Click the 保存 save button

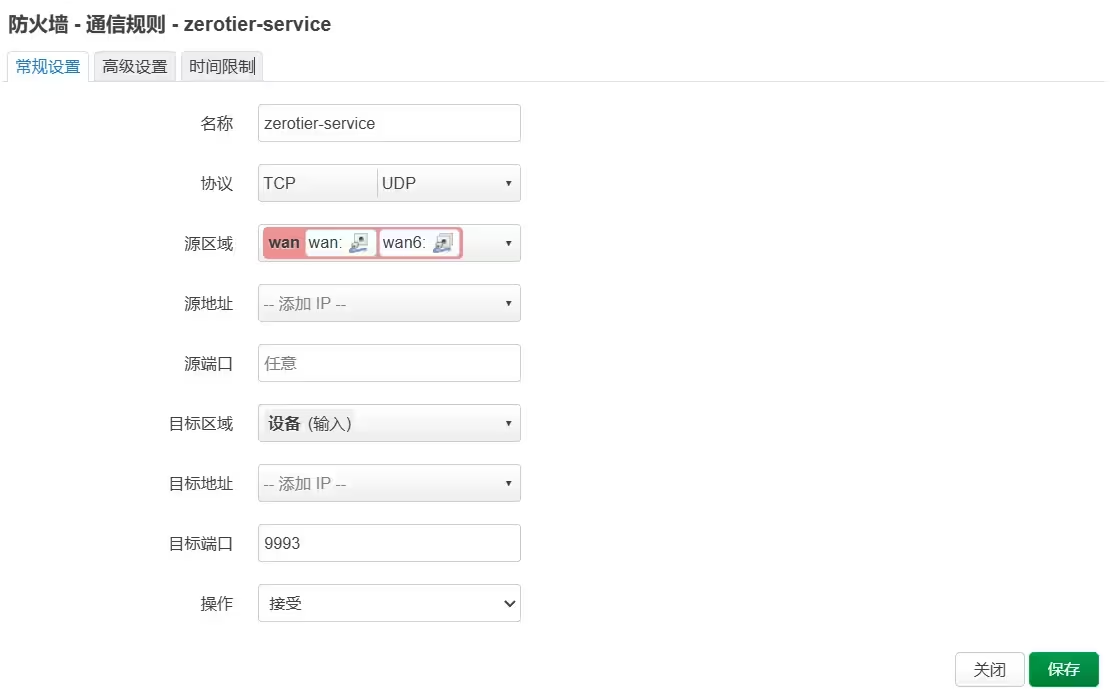[x=1064, y=670]
